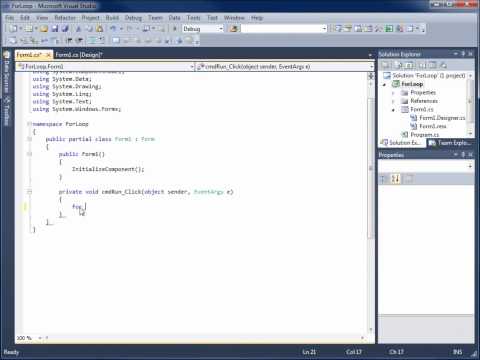Select Form1.resx in Solution Explorer

tap(432, 126)
